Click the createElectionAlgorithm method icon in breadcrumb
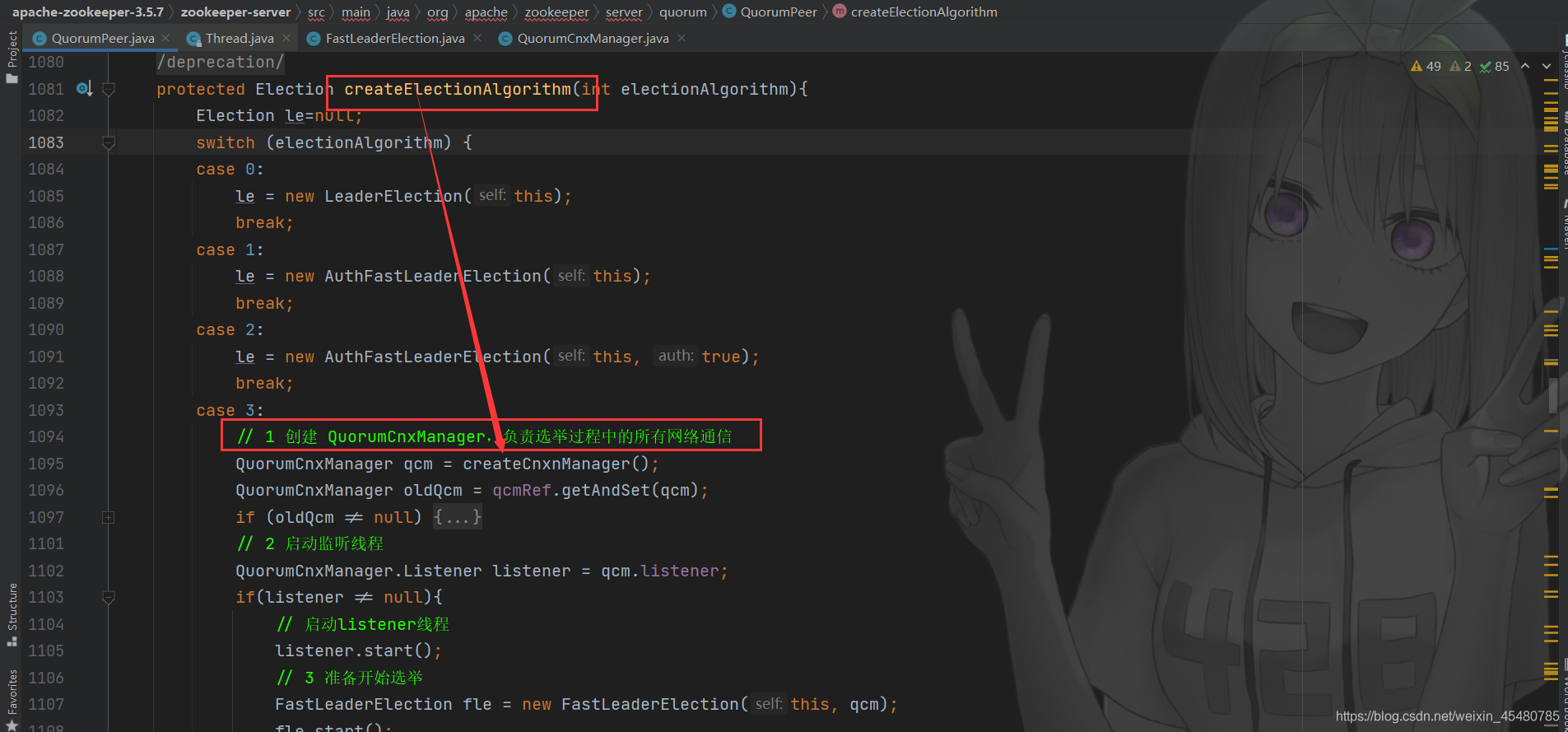Viewport: 1568px width, 732px height. [x=840, y=12]
